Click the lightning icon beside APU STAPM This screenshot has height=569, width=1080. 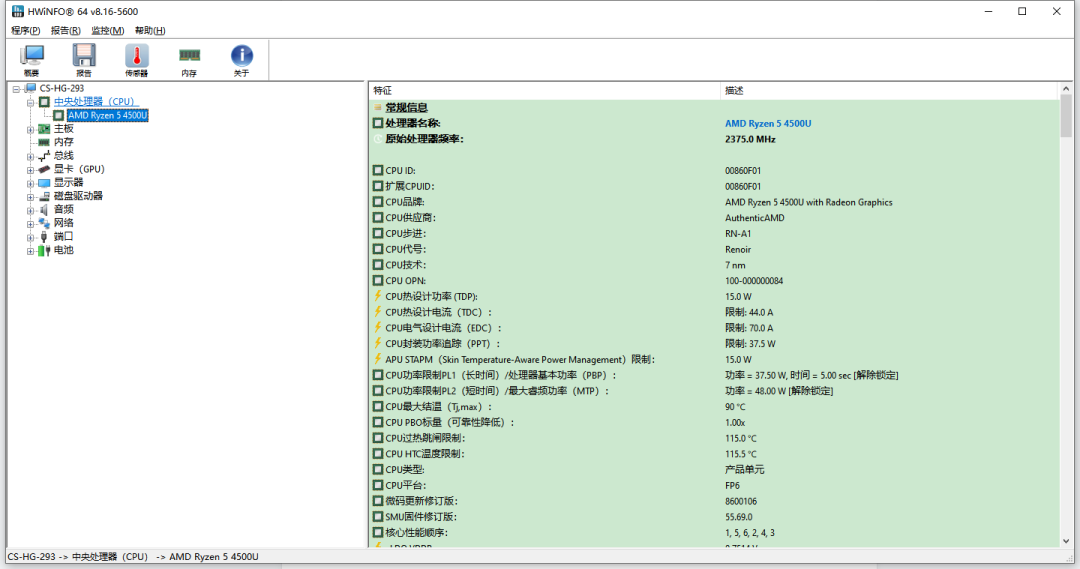pos(377,359)
